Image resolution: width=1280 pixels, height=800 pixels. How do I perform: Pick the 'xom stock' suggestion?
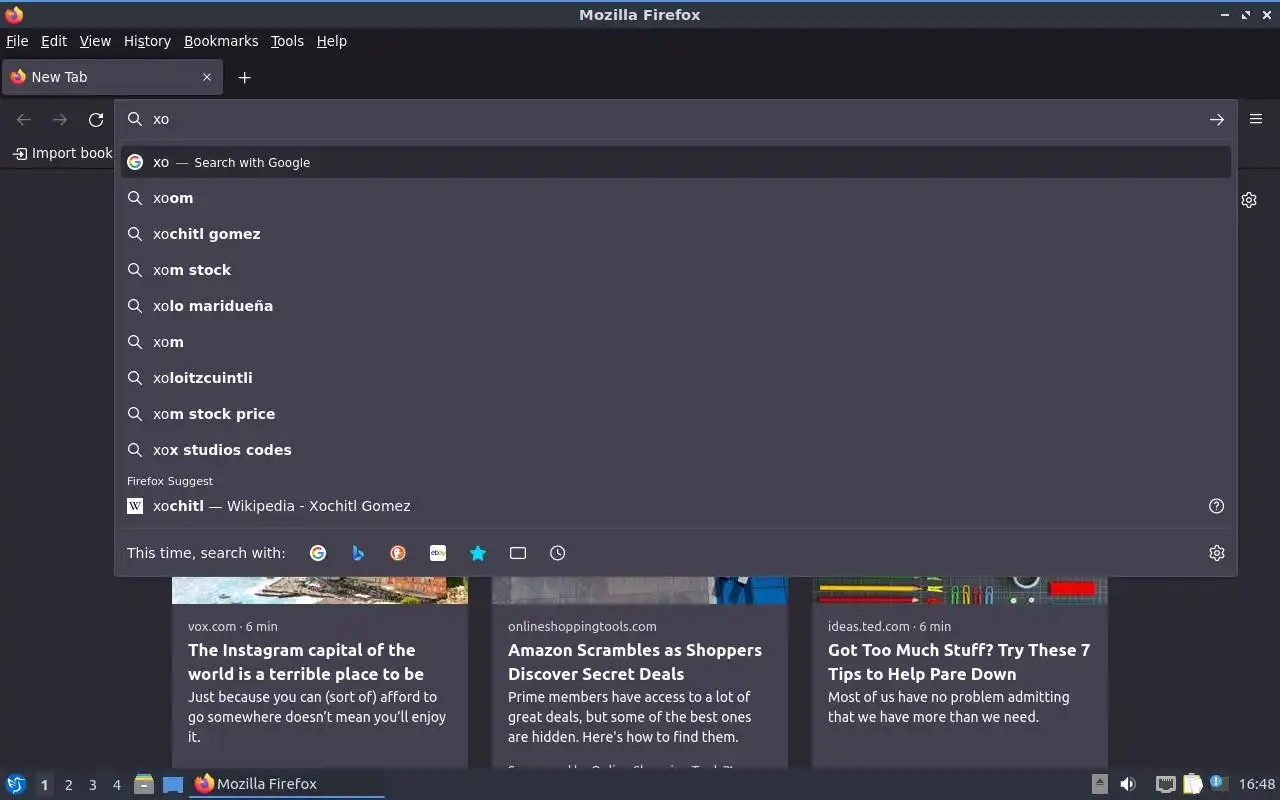[x=676, y=270]
